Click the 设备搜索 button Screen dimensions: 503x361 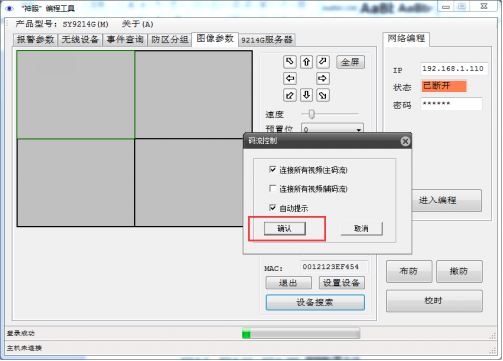pos(315,302)
